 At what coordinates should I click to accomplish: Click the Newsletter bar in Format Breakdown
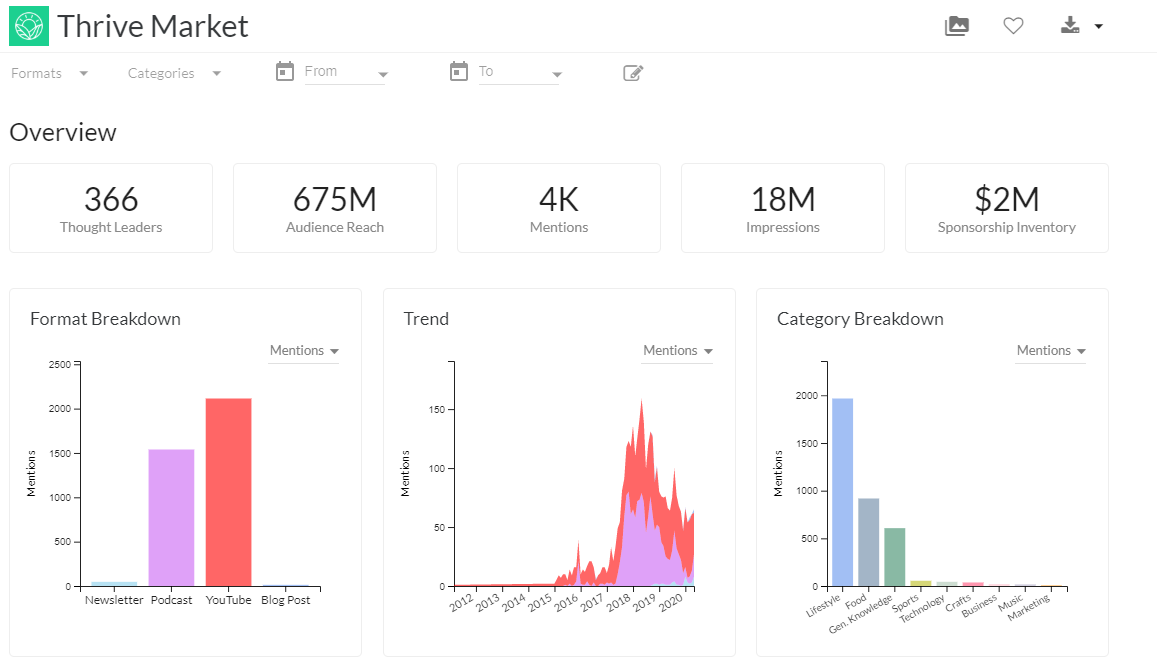point(114,584)
